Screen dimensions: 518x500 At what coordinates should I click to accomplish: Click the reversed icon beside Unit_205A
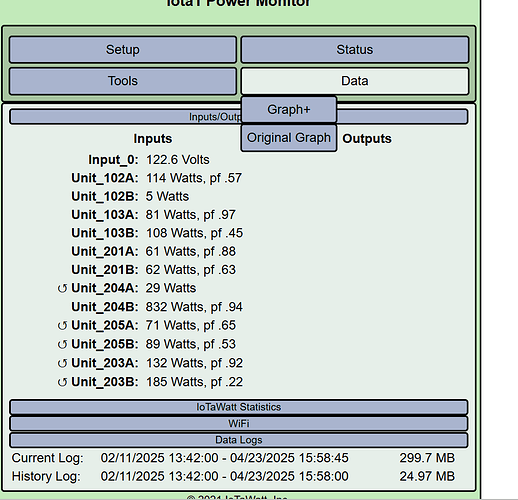coord(62,326)
